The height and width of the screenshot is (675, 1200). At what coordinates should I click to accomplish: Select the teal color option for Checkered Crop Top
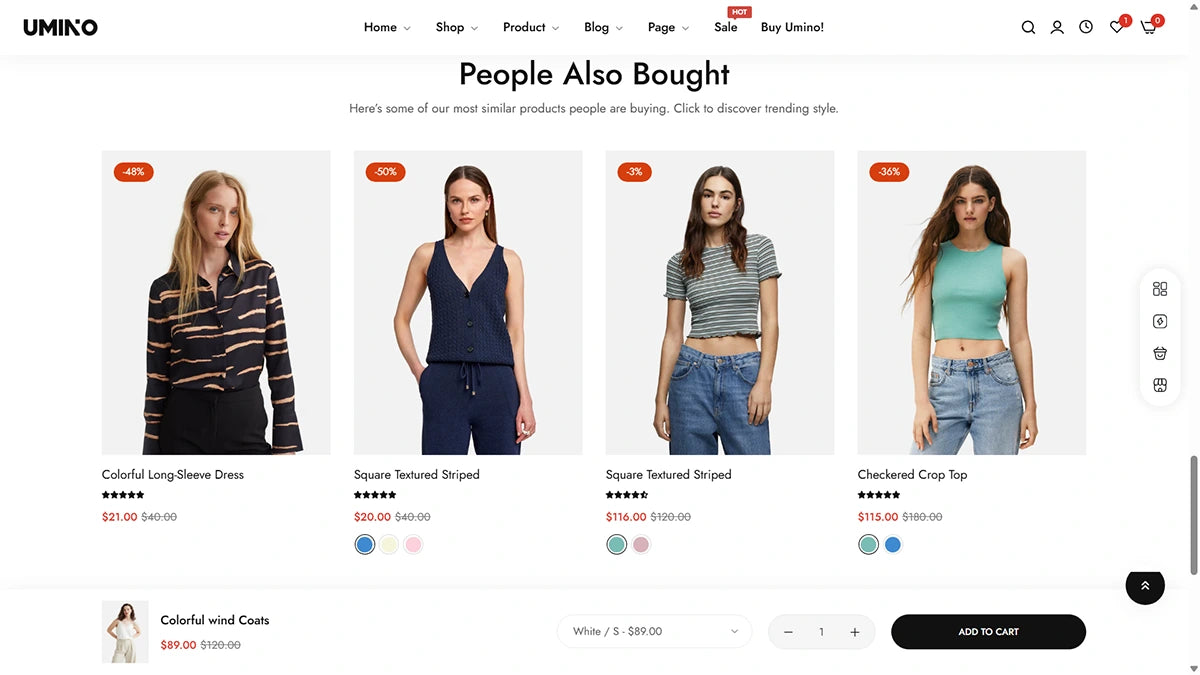pyautogui.click(x=868, y=544)
